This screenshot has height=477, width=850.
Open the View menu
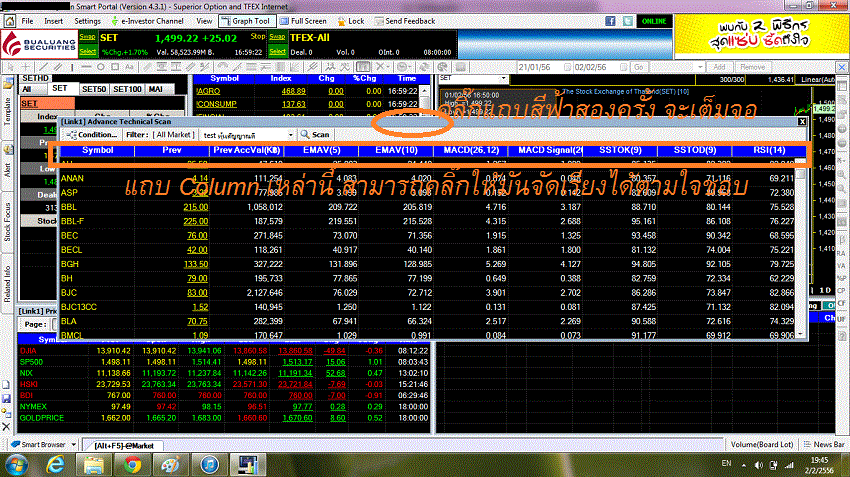coord(204,21)
